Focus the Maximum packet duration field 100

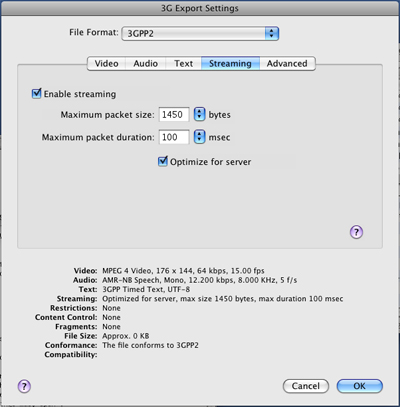(174, 137)
